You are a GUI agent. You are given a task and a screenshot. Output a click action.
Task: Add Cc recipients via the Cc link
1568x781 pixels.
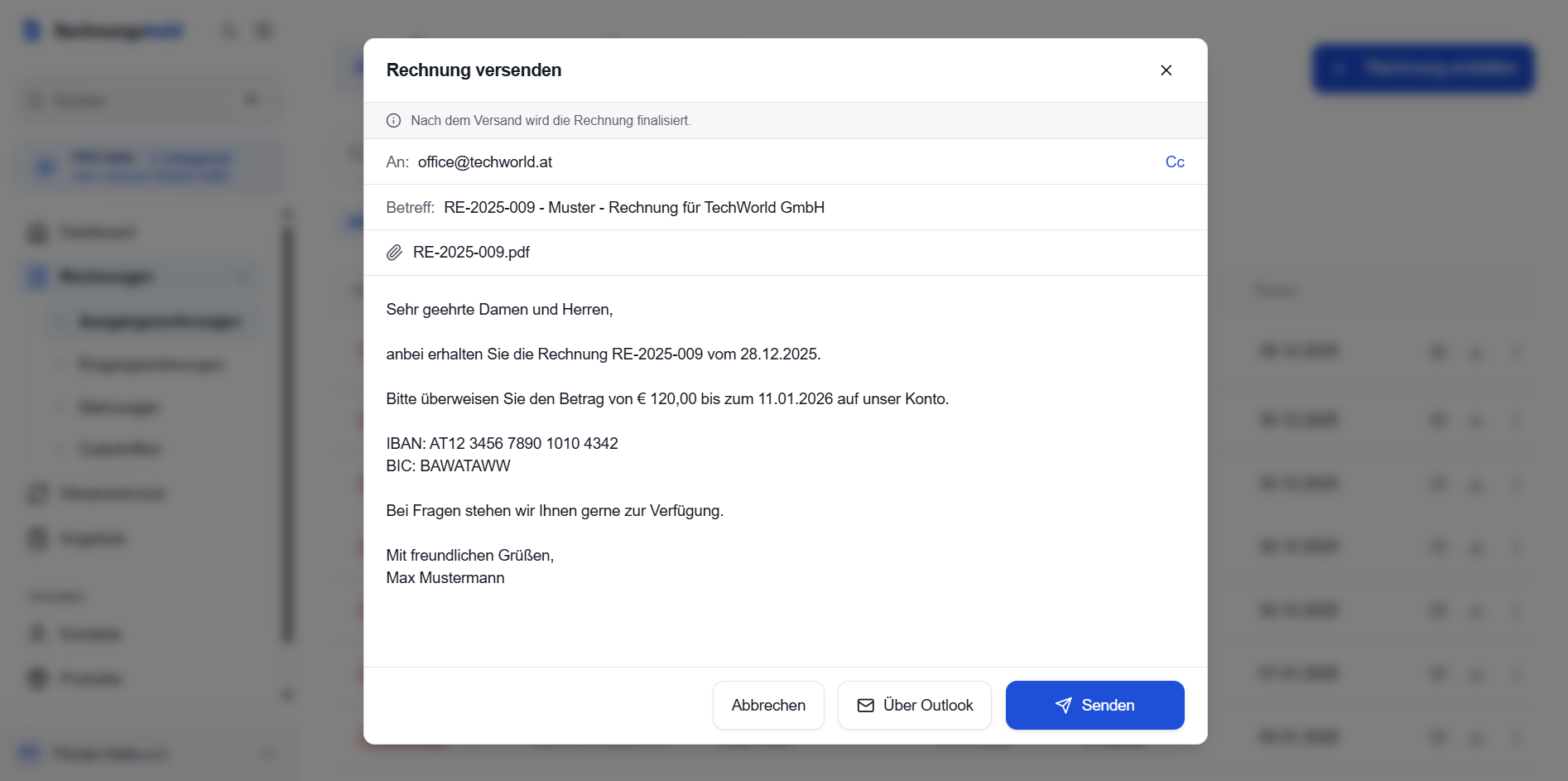[x=1175, y=162]
